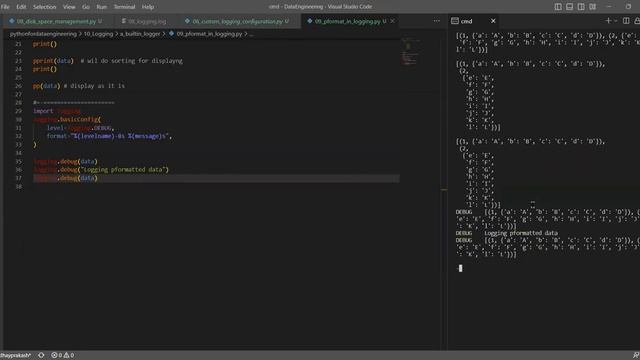This screenshot has height=360, width=640.
Task: Click the trailing ellipsis breadcrumb
Action: click(251, 34)
